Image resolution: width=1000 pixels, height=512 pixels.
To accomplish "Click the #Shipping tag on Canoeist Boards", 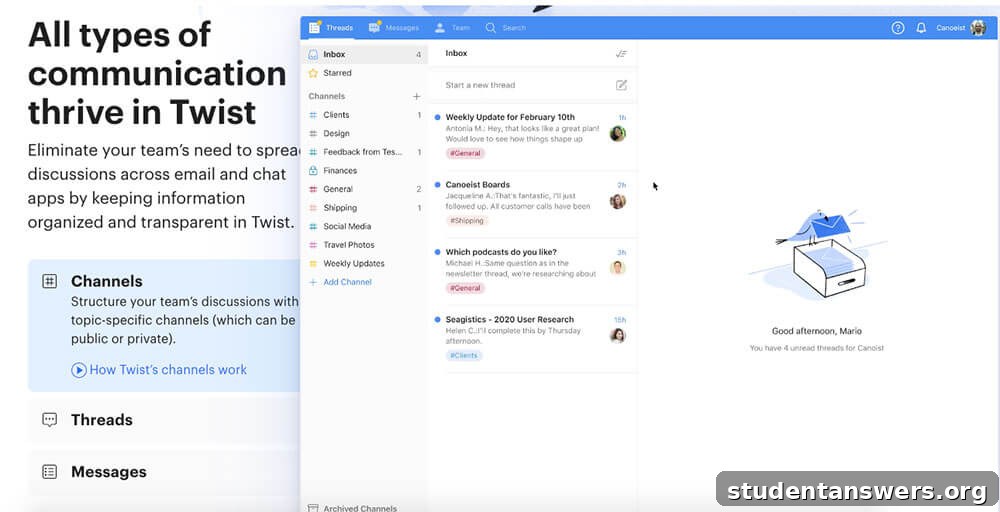I will (x=467, y=221).
